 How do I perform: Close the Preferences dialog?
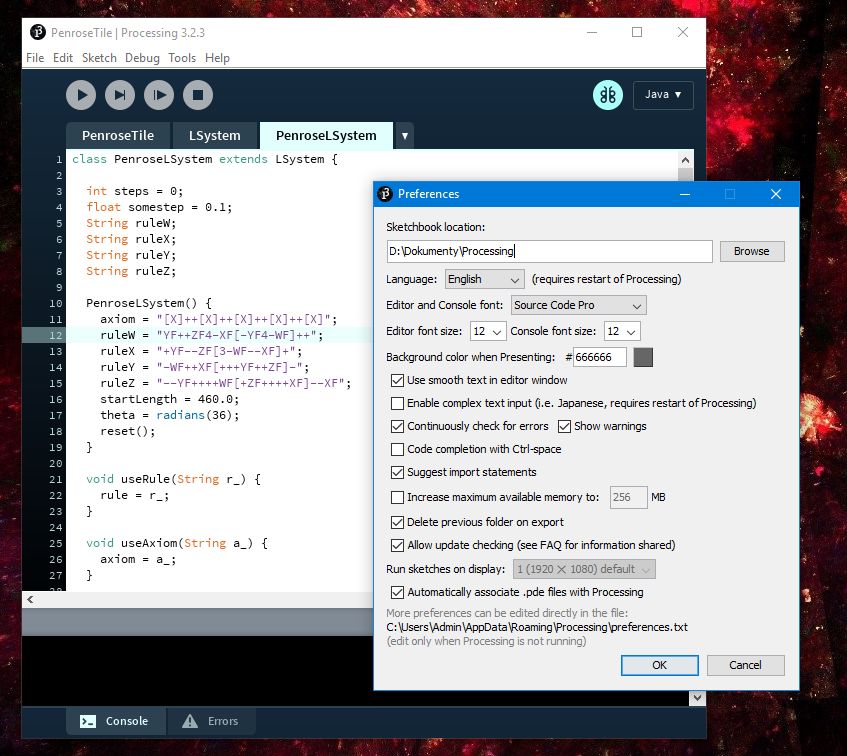coord(776,194)
